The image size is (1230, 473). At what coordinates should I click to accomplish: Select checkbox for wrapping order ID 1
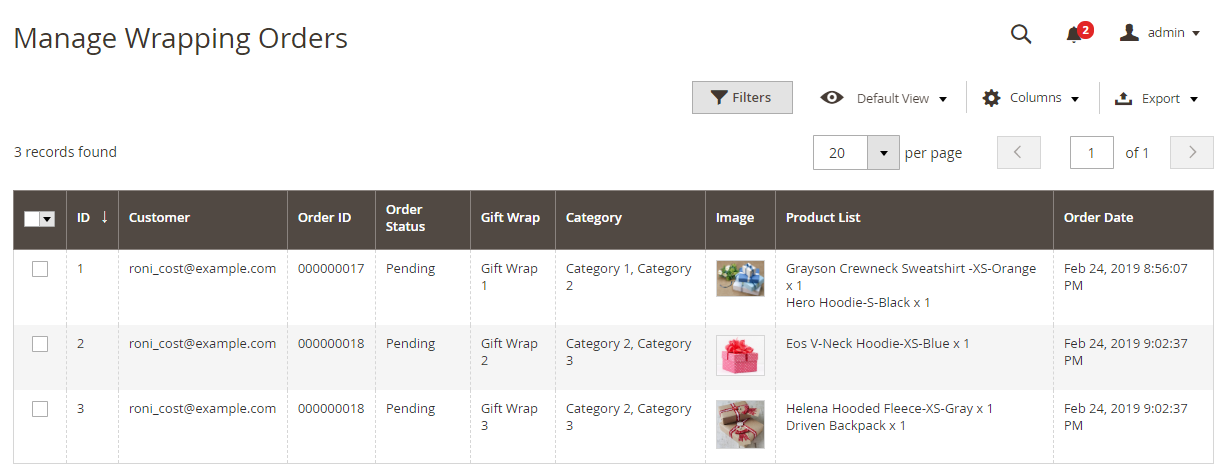click(40, 269)
